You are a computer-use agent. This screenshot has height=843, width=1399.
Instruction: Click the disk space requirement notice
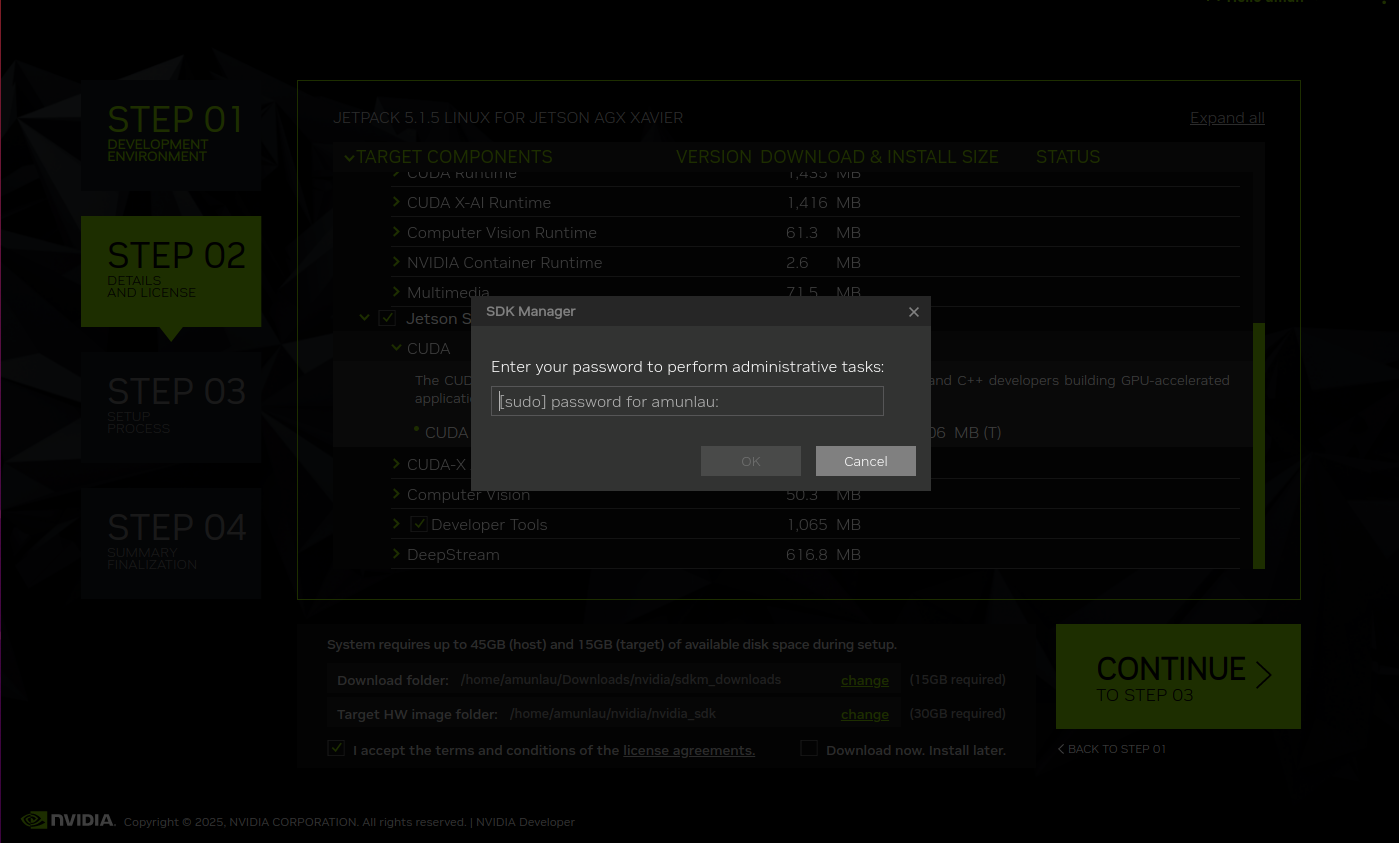point(612,645)
